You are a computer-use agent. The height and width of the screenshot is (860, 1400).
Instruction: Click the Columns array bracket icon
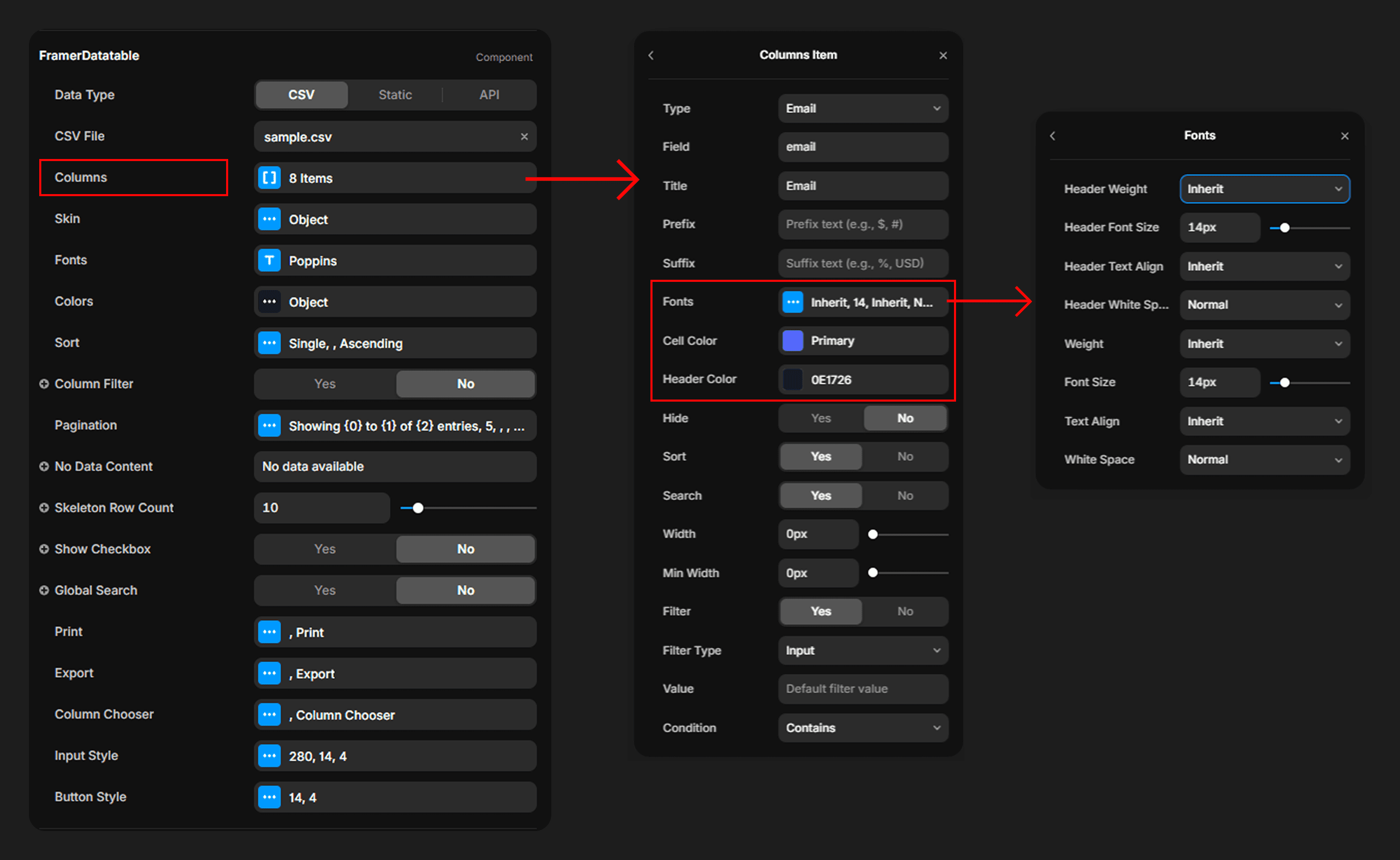[269, 178]
